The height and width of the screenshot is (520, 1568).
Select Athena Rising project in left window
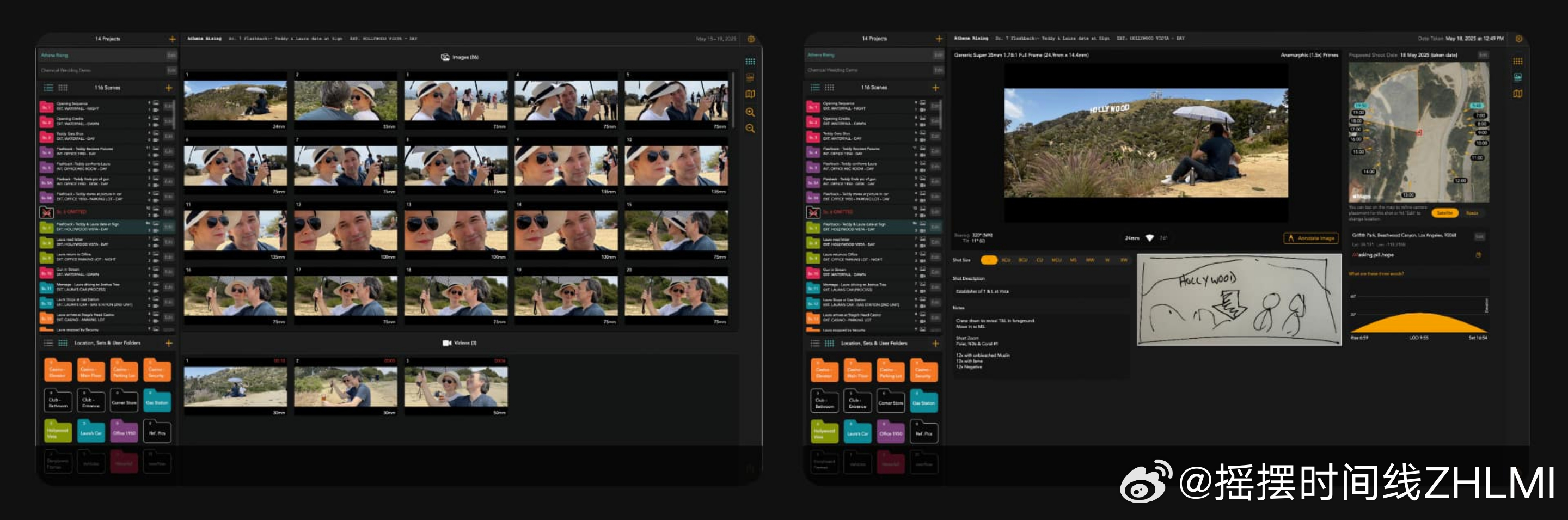tap(101, 56)
